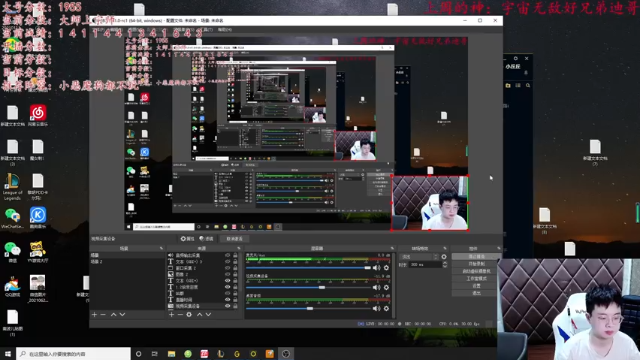640x360 pixels.
Task: Toggle lock on 窗口采集 2 source
Action: tap(235, 268)
